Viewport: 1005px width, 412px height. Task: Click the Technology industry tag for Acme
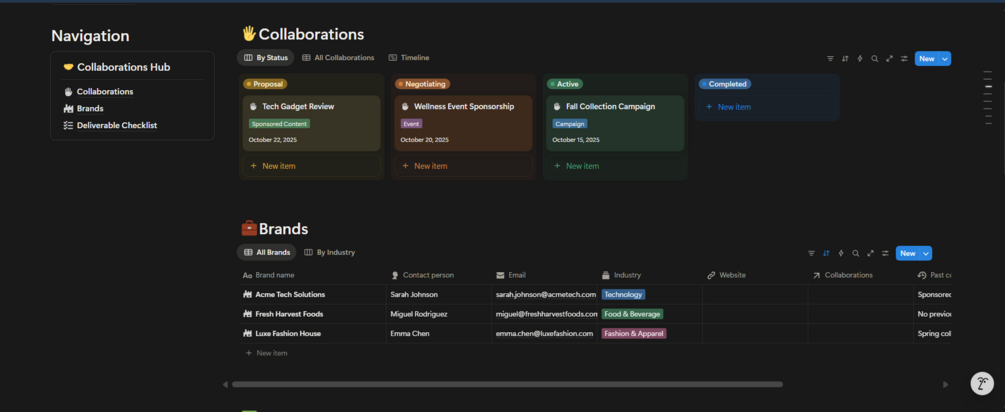tap(623, 295)
